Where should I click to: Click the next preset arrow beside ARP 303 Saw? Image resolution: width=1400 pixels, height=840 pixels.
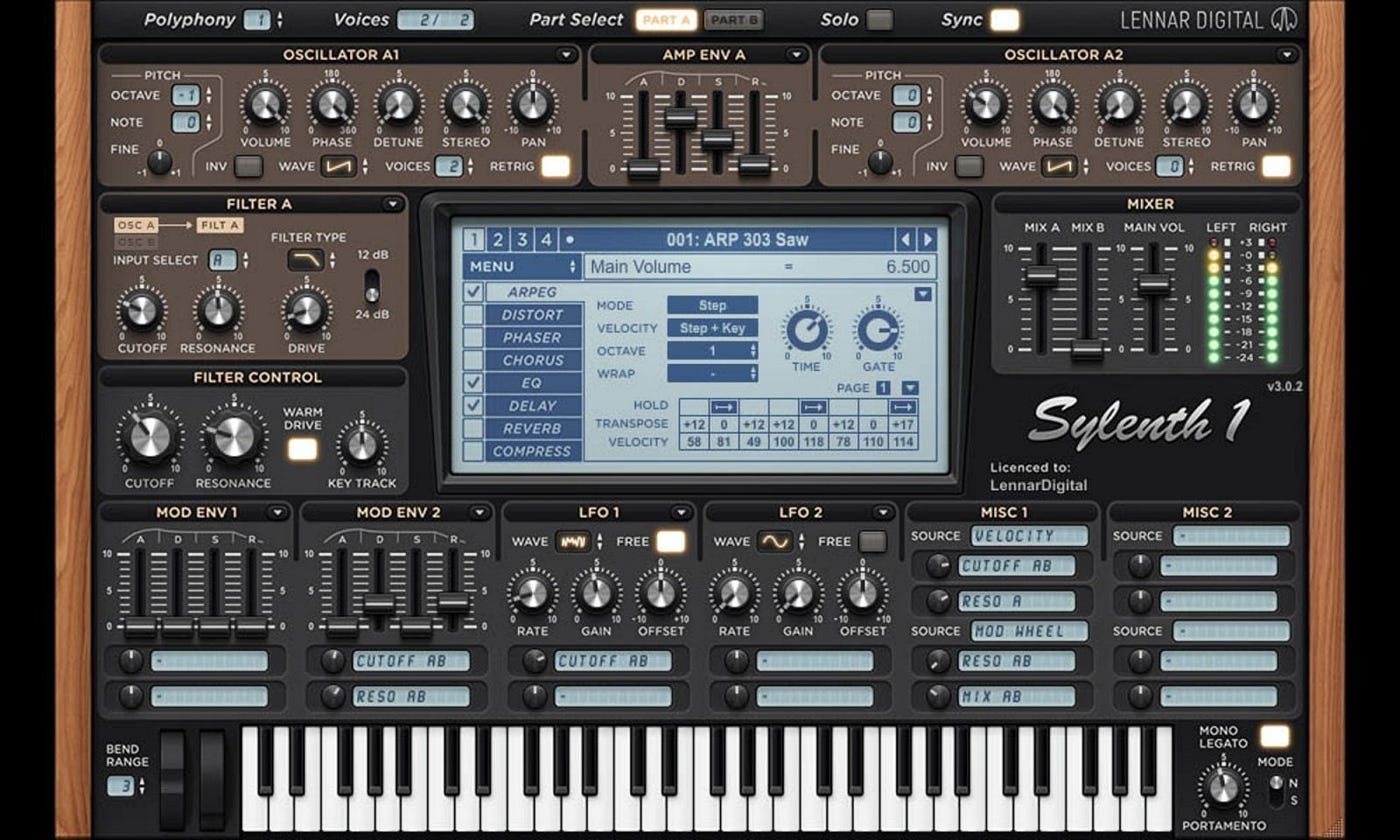pos(925,240)
